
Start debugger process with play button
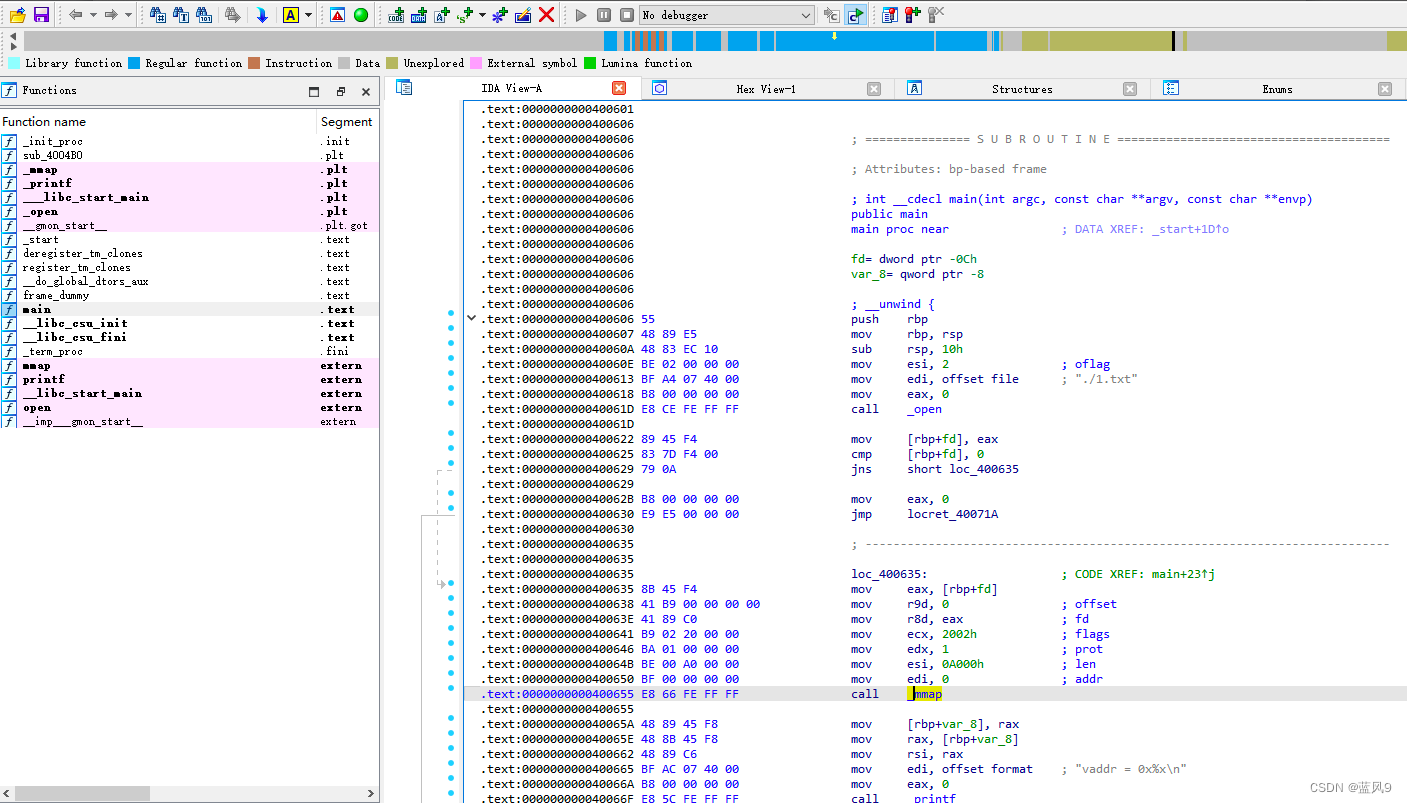(582, 15)
